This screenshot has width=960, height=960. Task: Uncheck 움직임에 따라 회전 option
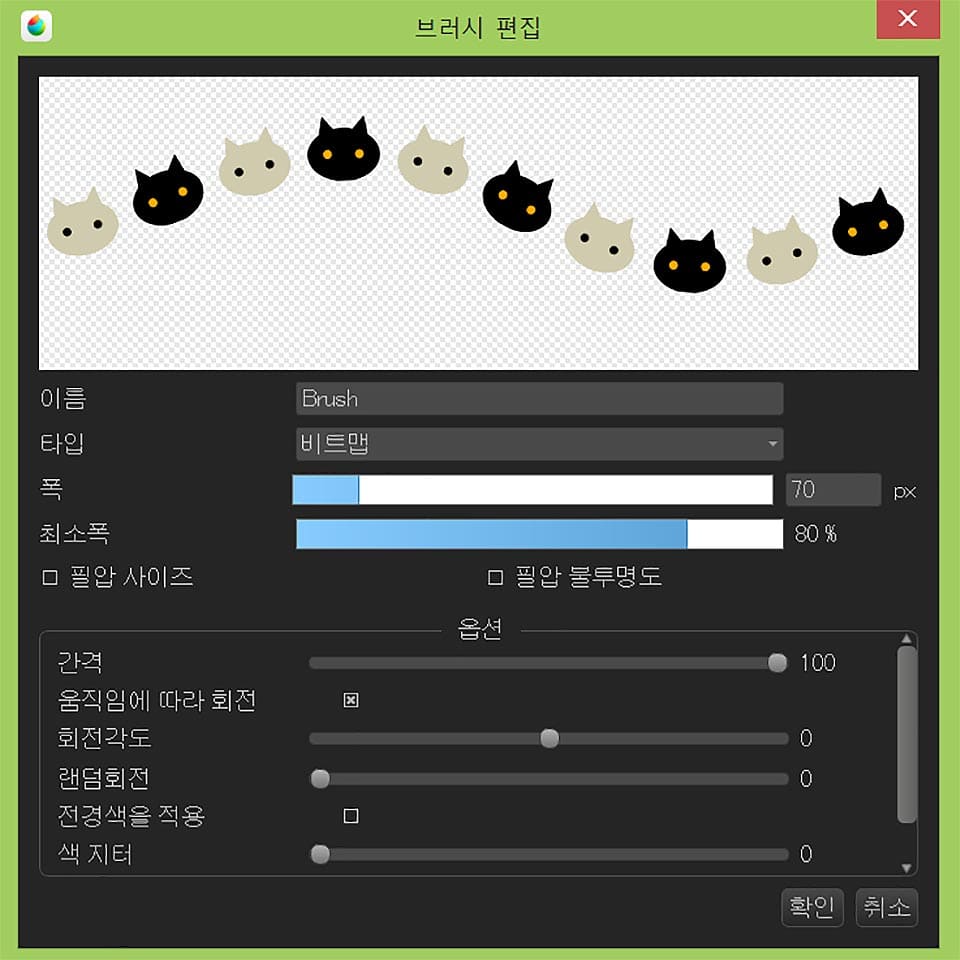point(351,700)
